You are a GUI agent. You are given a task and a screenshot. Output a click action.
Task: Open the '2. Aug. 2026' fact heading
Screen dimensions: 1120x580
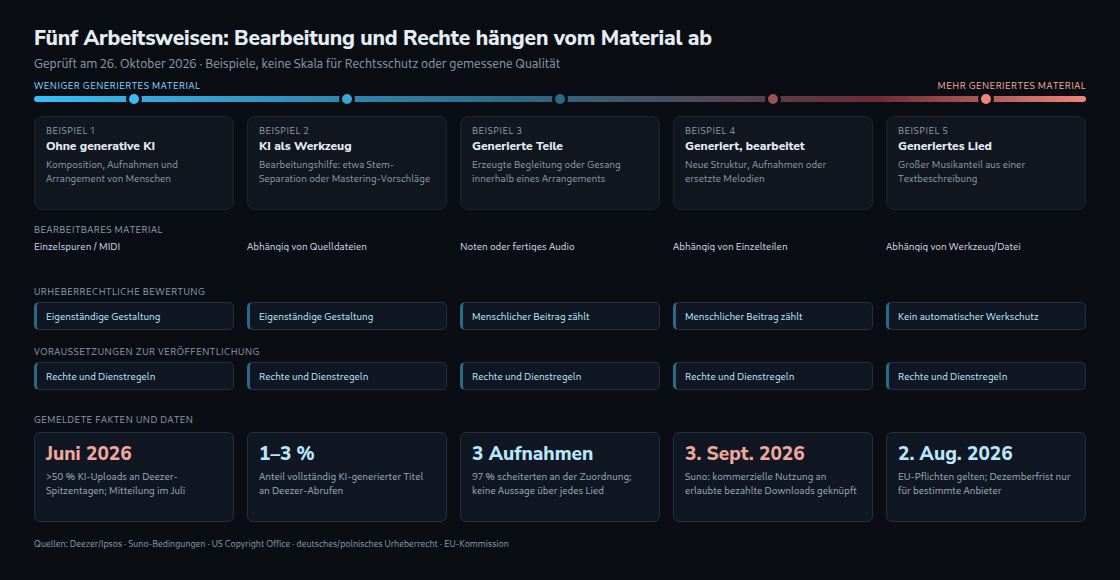pyautogui.click(x=955, y=454)
